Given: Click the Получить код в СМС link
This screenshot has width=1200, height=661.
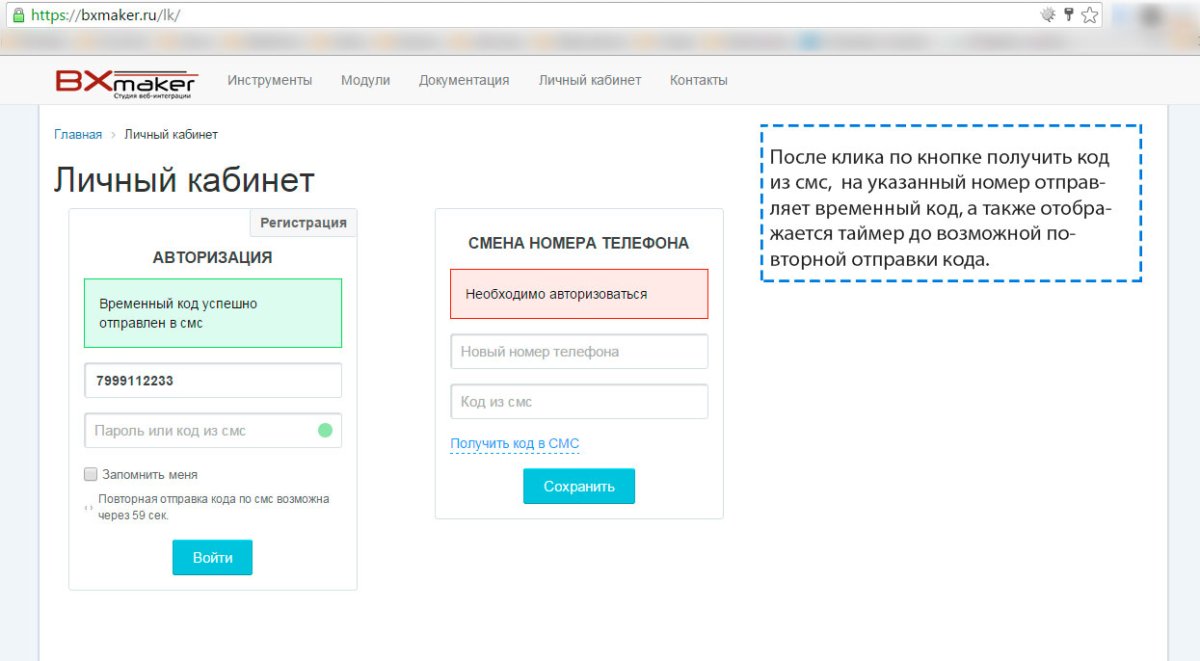Looking at the screenshot, I should (513, 443).
